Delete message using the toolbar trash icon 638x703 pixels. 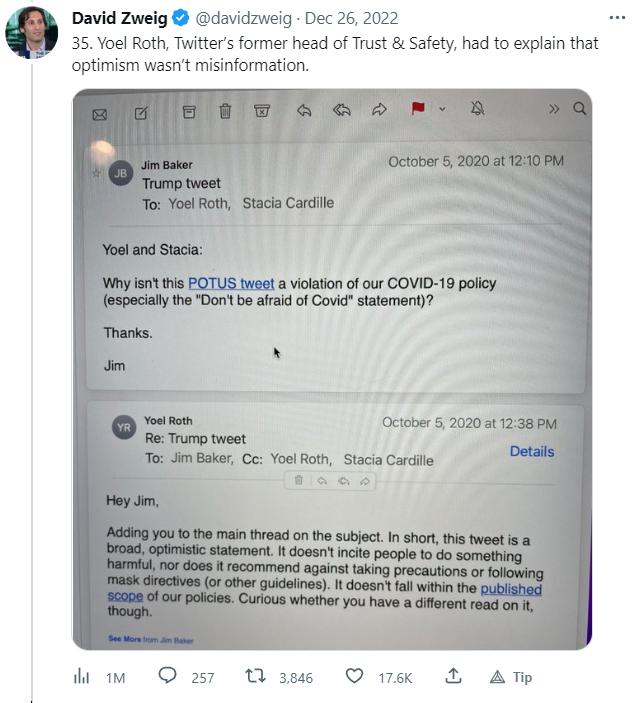pyautogui.click(x=226, y=111)
